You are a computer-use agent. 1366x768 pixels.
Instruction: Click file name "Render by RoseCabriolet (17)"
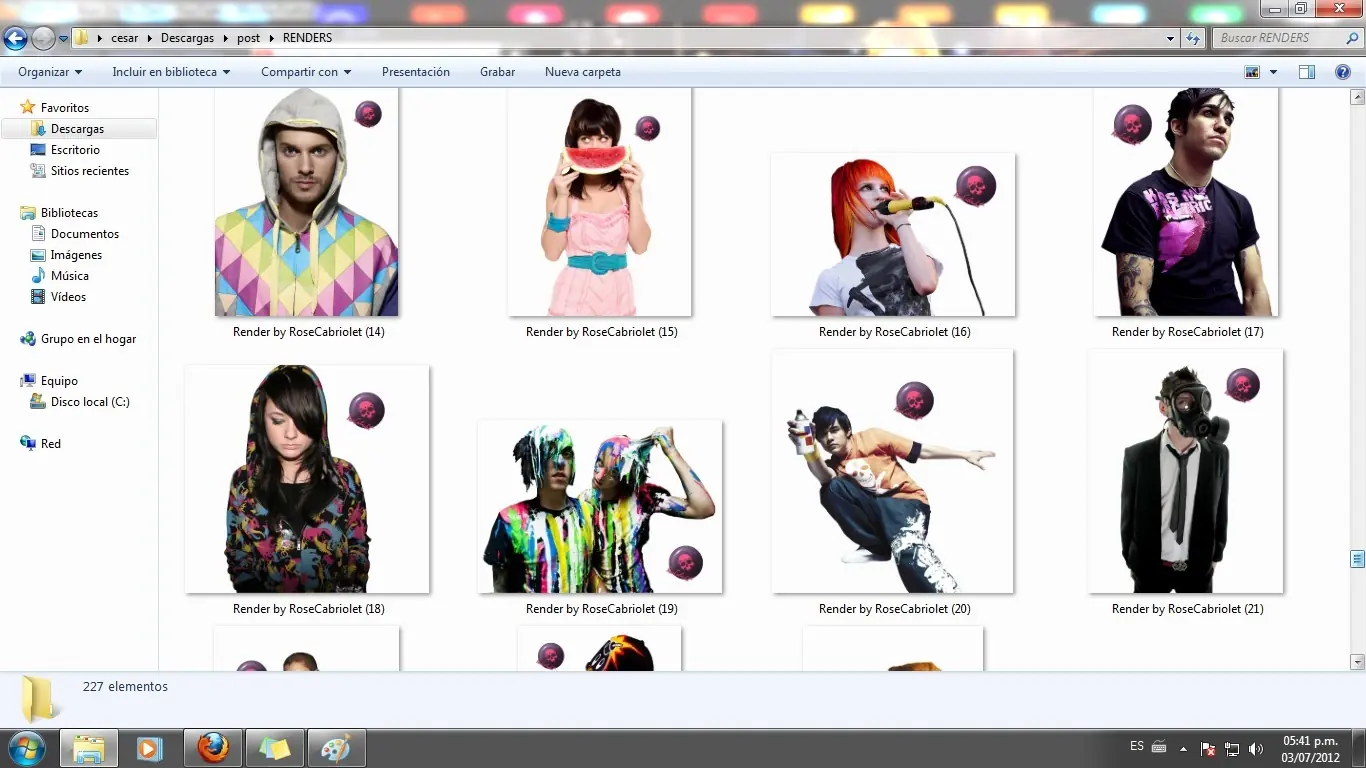(1187, 332)
